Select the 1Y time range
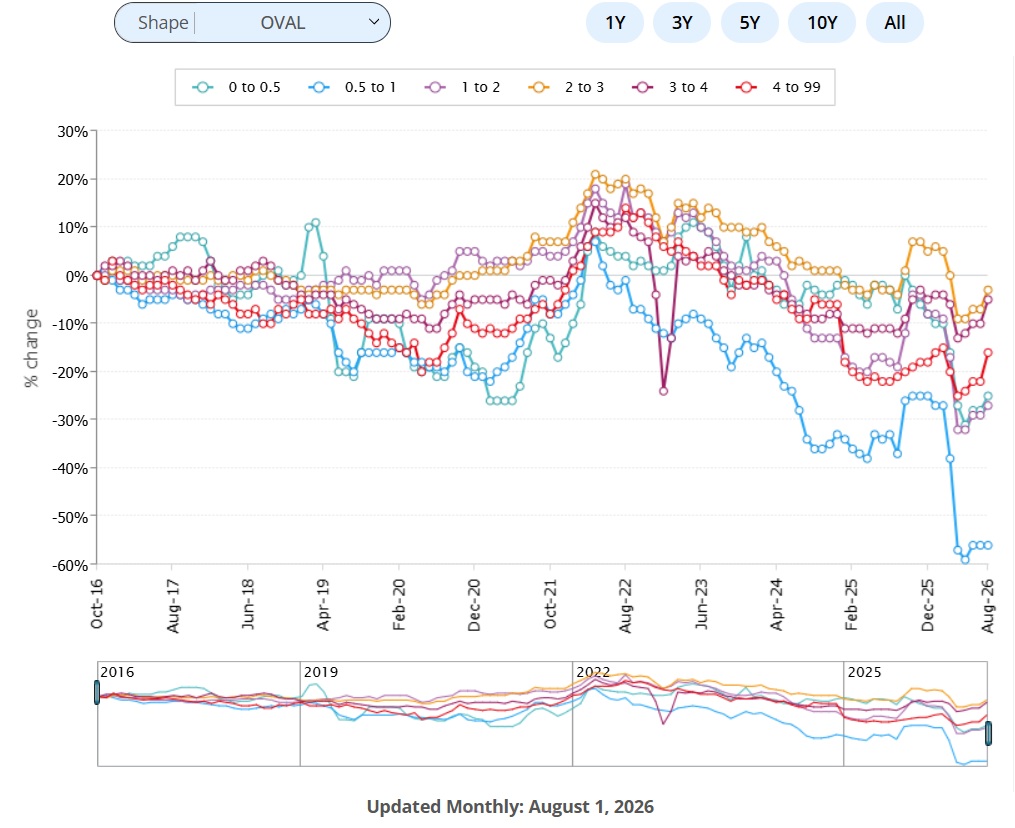This screenshot has height=828, width=1015. (614, 23)
